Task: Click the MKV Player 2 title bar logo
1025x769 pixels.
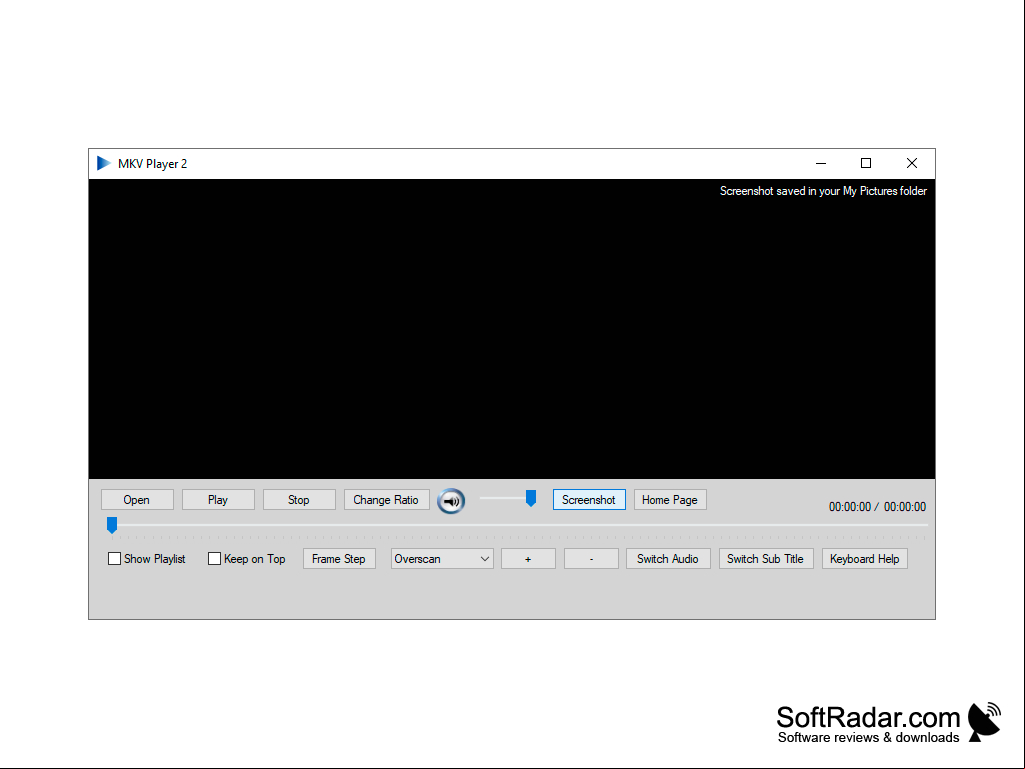Action: pos(103,163)
